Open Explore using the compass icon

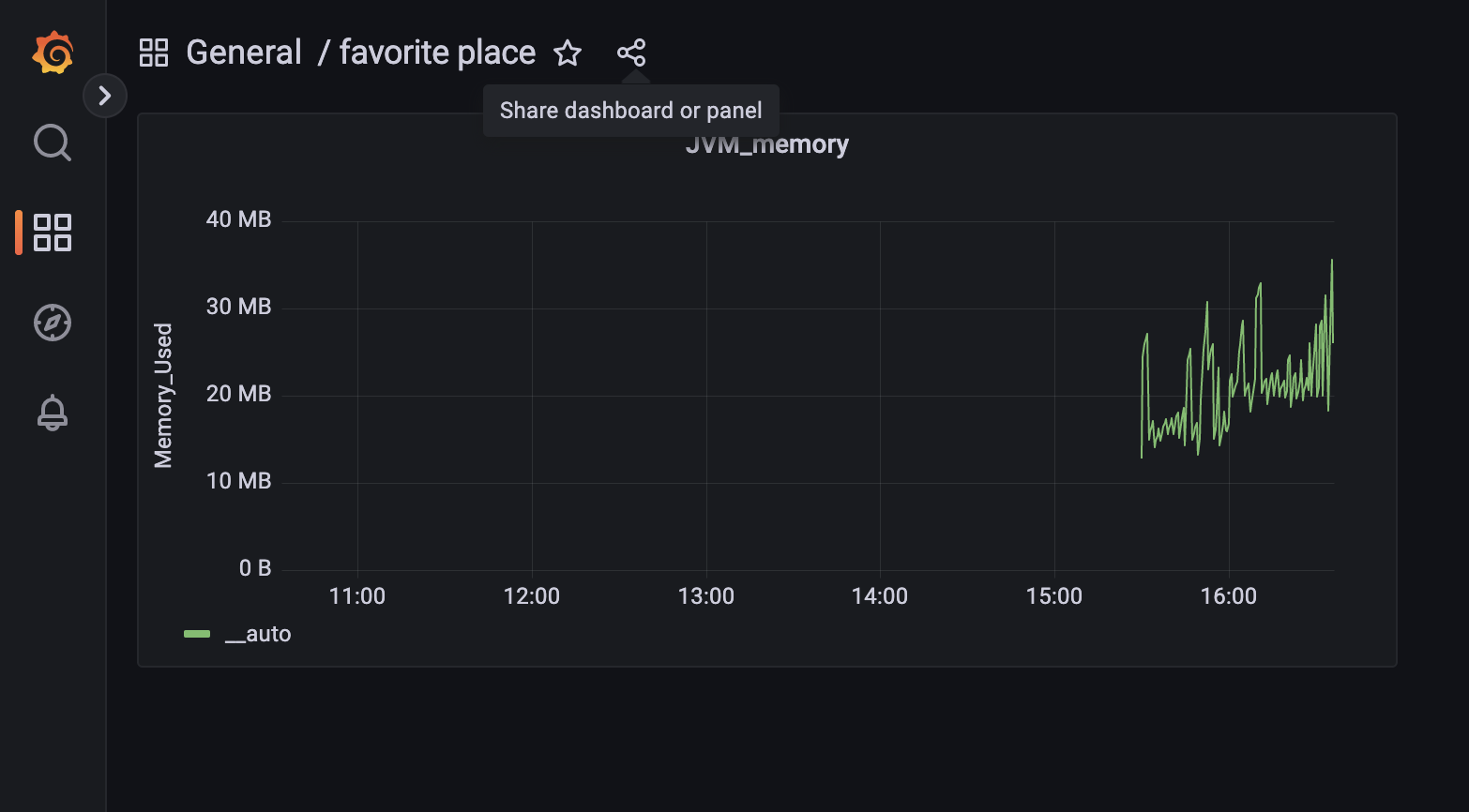pos(52,323)
